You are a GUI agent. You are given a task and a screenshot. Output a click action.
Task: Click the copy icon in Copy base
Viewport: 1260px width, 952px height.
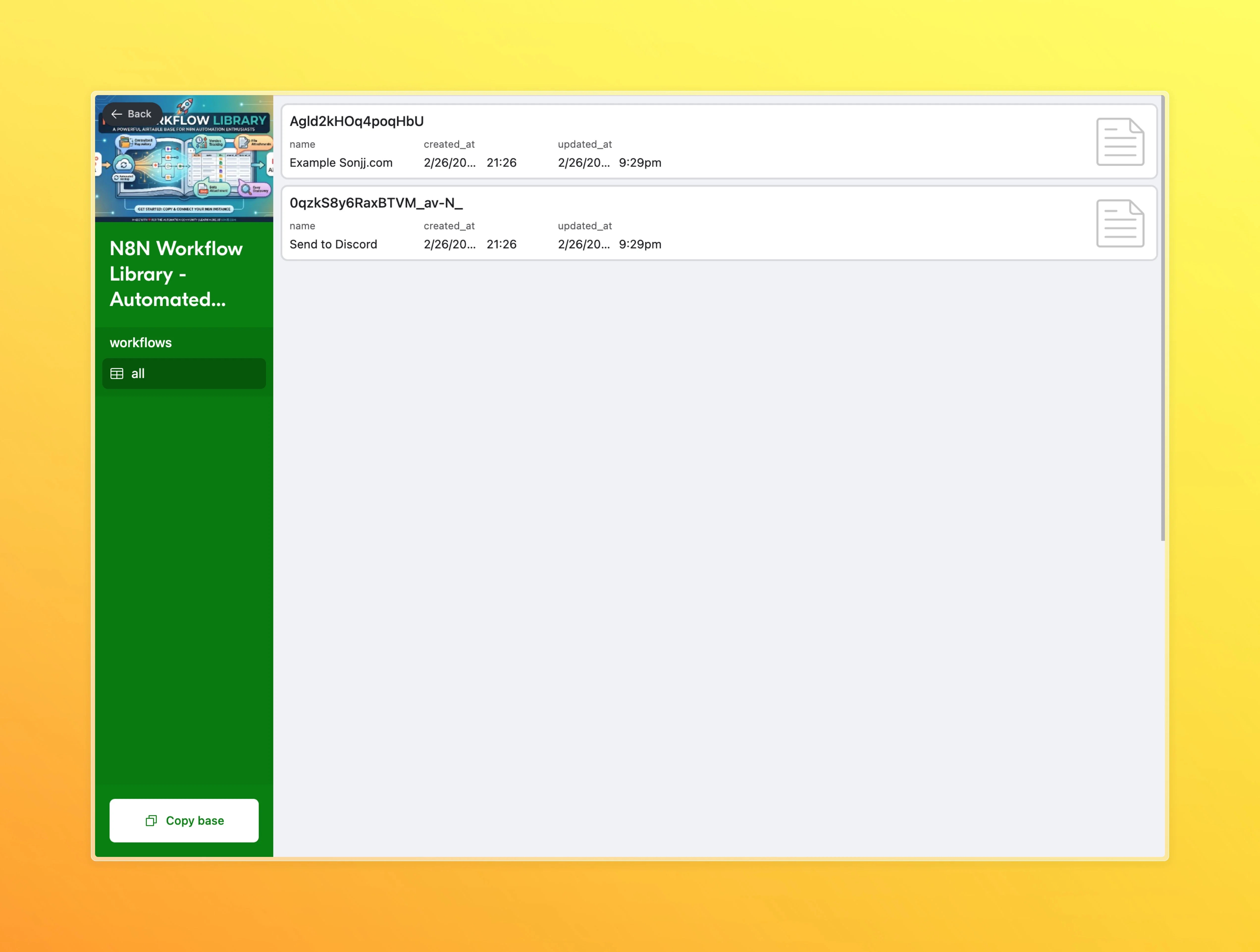(x=151, y=820)
